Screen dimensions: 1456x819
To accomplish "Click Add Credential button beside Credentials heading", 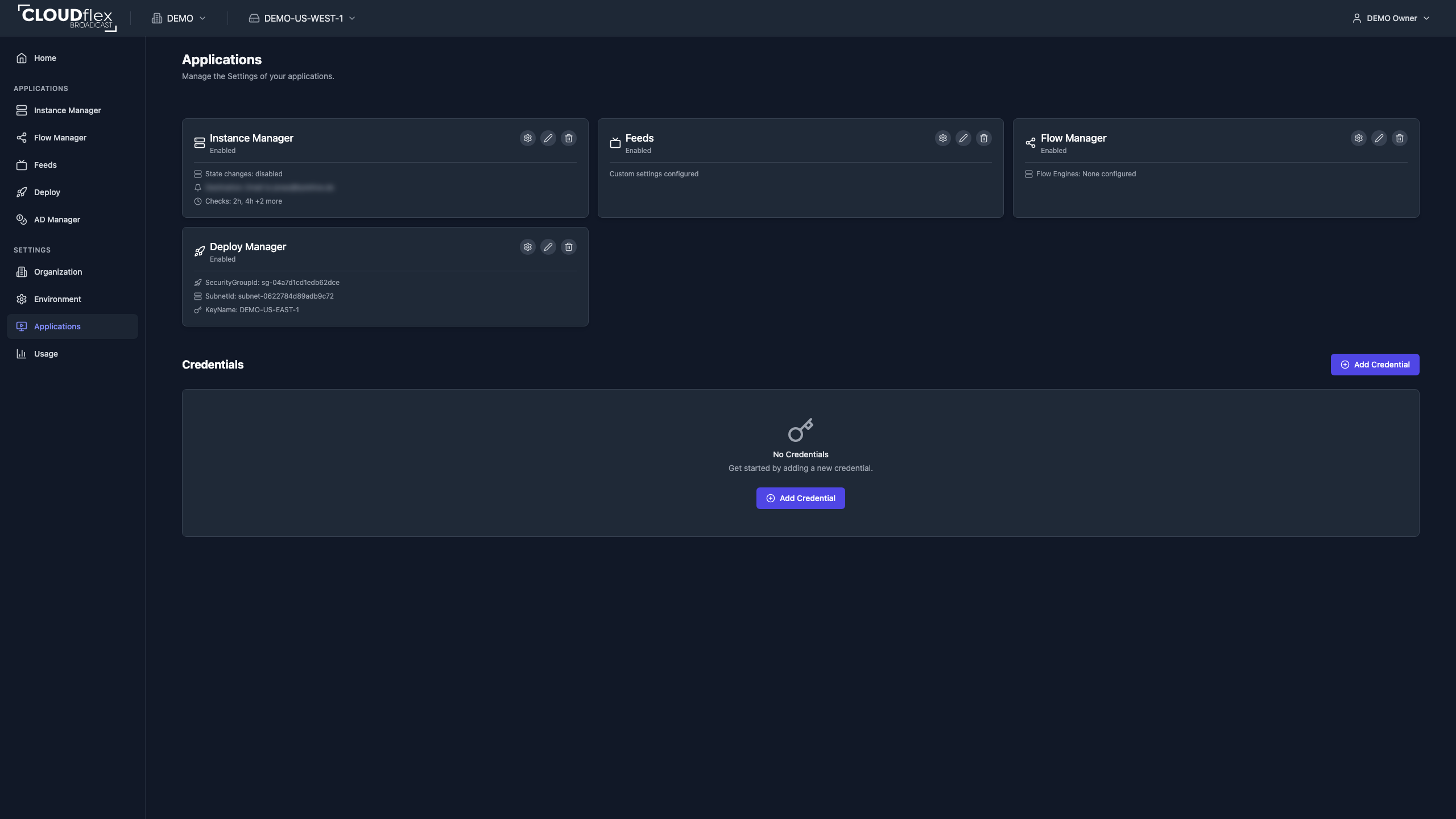I will coord(1375,365).
